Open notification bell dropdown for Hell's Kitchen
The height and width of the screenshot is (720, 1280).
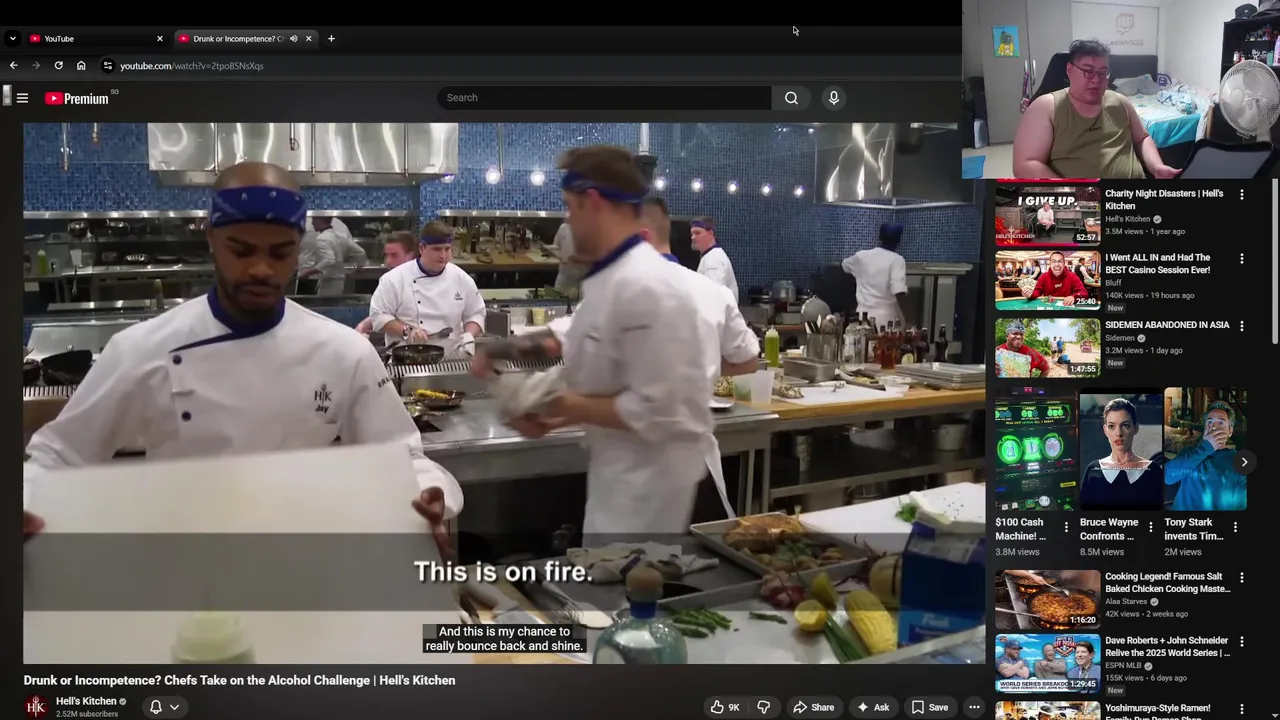164,707
